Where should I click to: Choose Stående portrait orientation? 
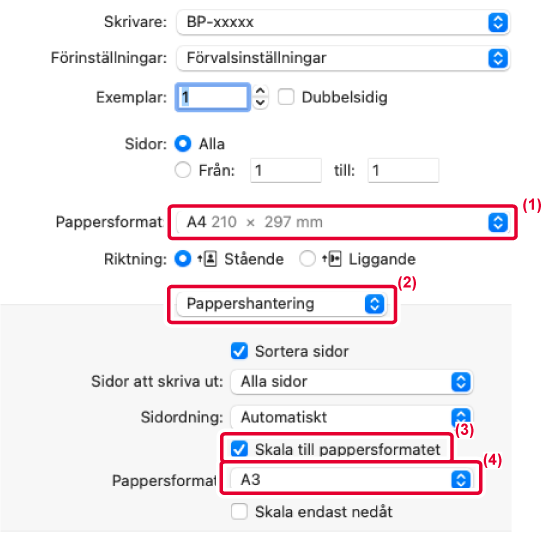click(x=183, y=259)
